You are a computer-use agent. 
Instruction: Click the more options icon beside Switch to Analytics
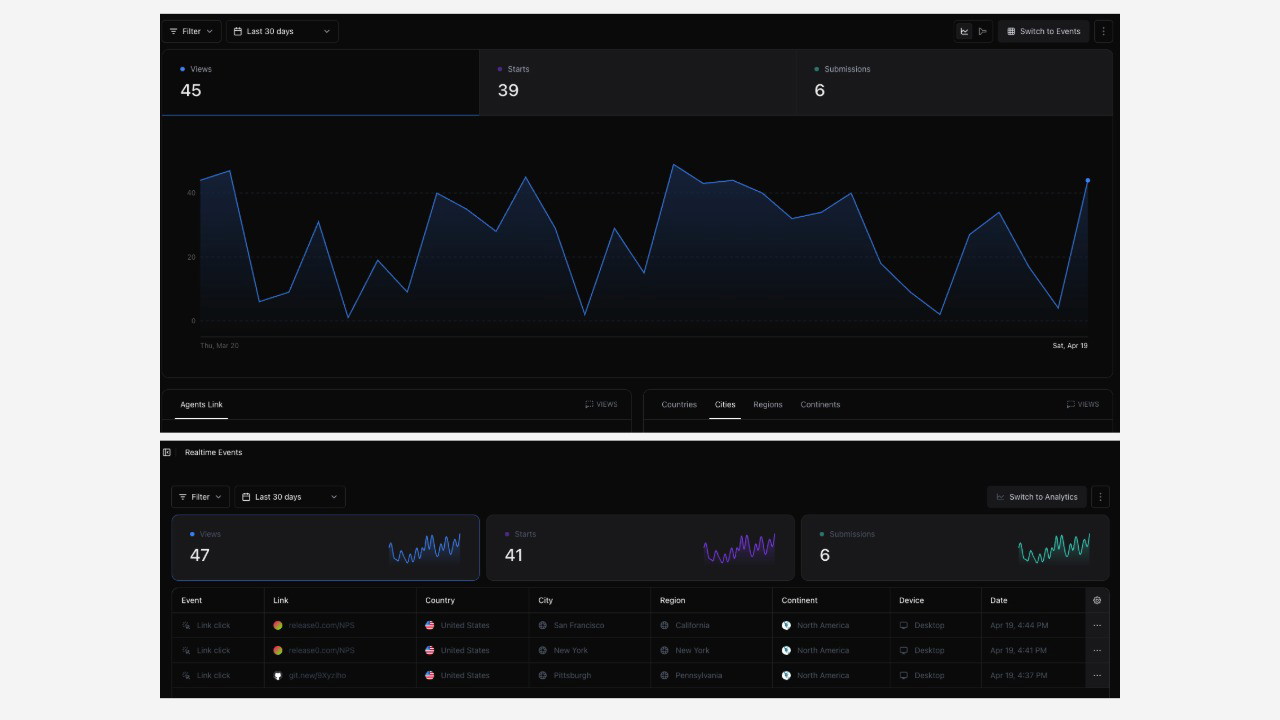(x=1100, y=497)
